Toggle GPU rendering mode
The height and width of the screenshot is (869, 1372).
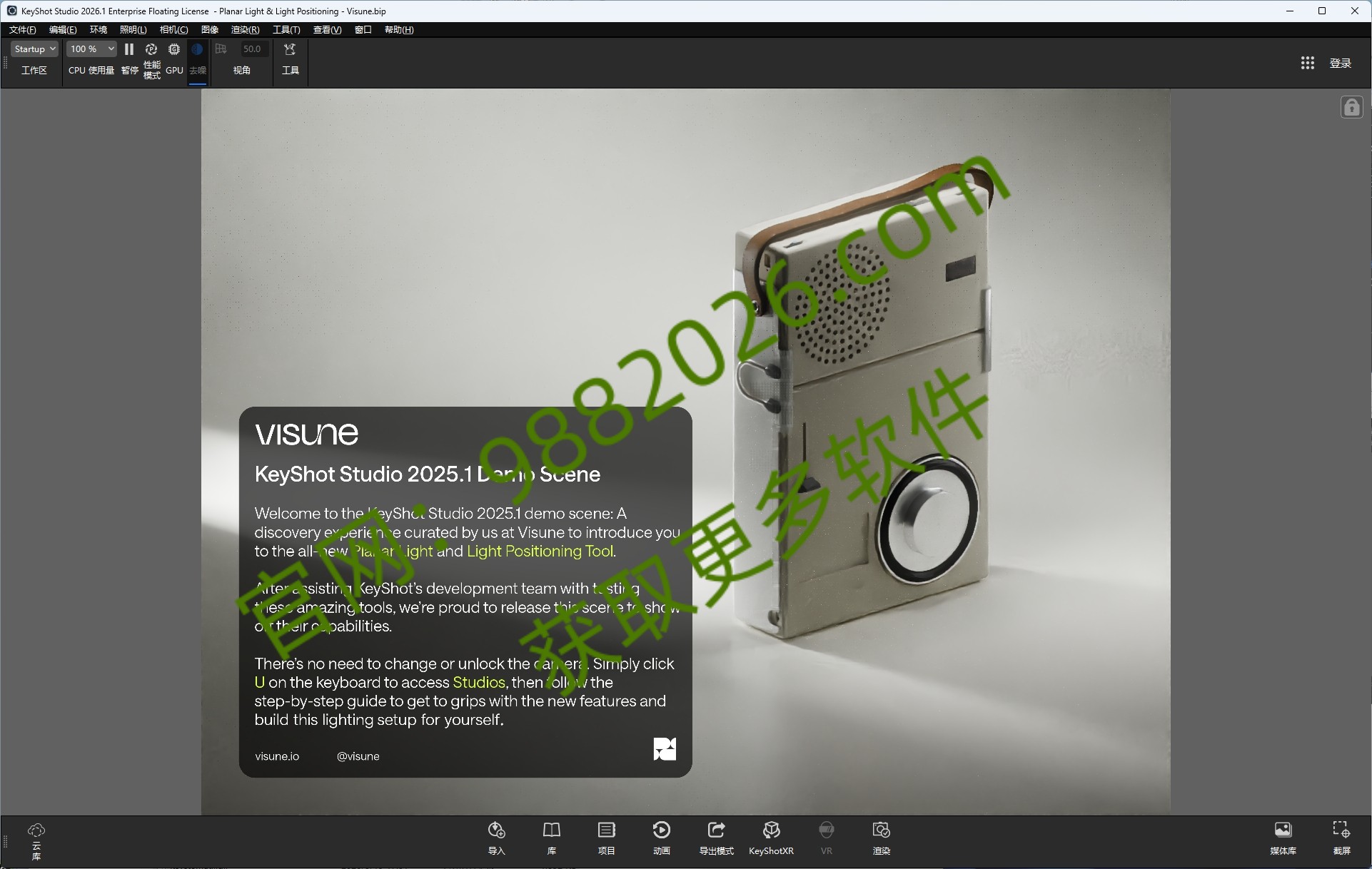point(174,49)
